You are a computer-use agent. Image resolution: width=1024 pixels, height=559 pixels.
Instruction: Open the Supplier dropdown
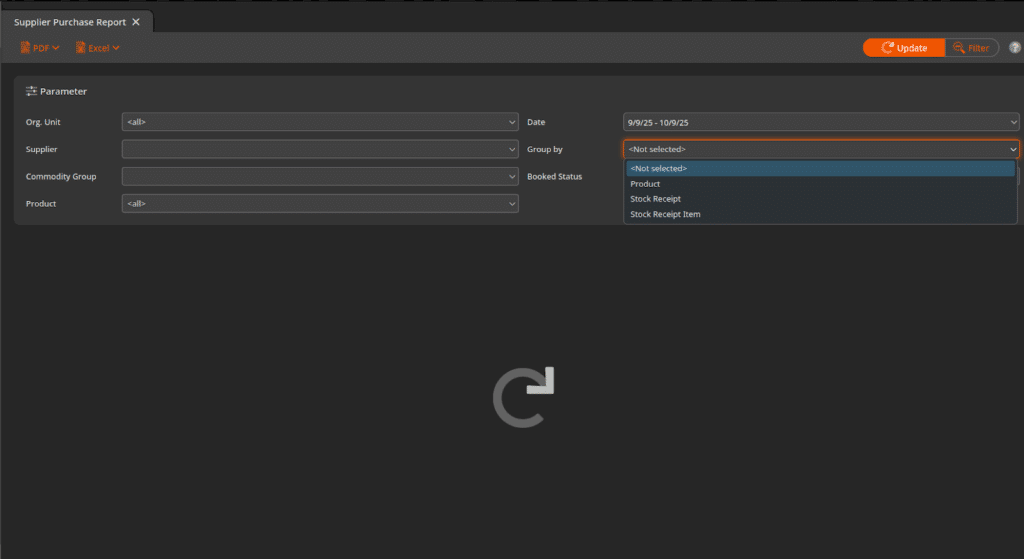click(x=320, y=149)
